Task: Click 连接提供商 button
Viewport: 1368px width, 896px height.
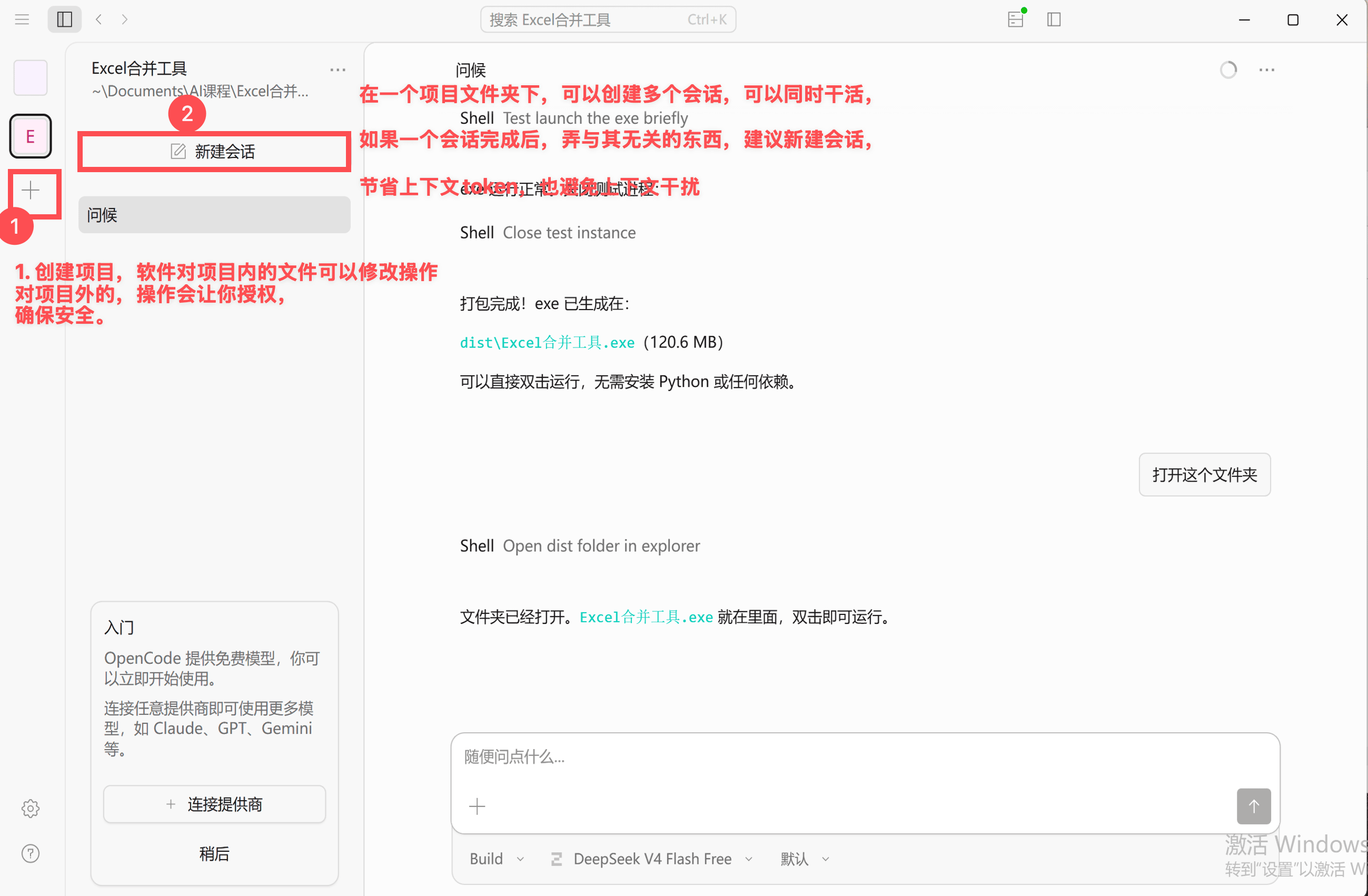Action: [214, 804]
